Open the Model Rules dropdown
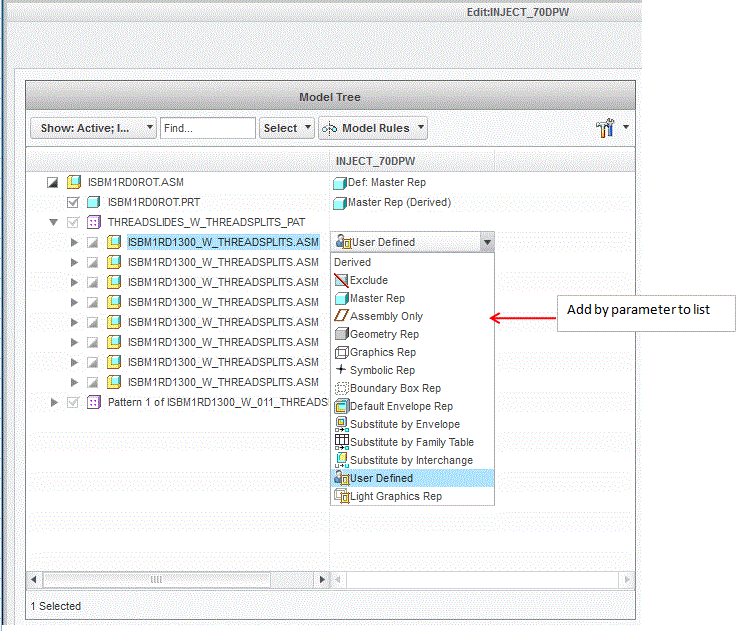Viewport: 739px width, 631px height. point(373,128)
